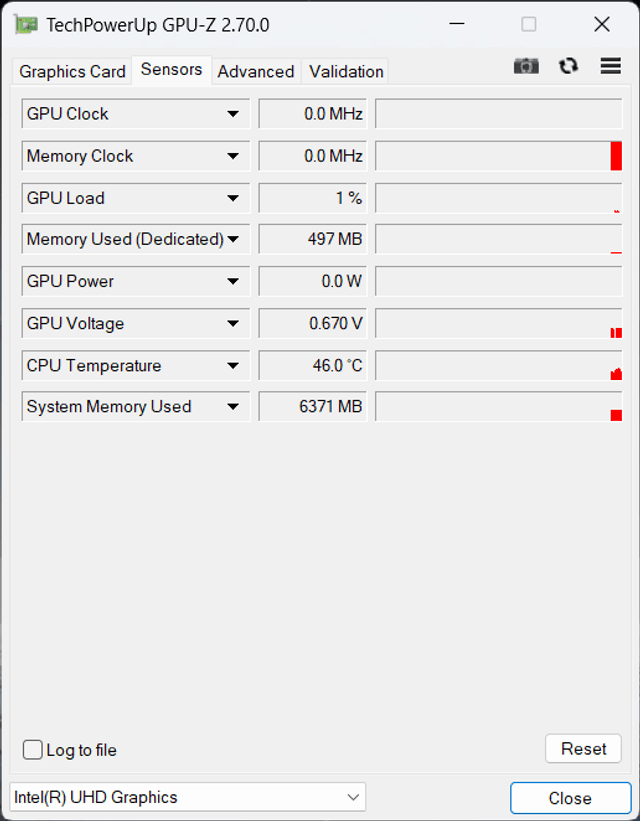The height and width of the screenshot is (821, 640).
Task: Click the GPU Load history graph
Action: point(499,198)
